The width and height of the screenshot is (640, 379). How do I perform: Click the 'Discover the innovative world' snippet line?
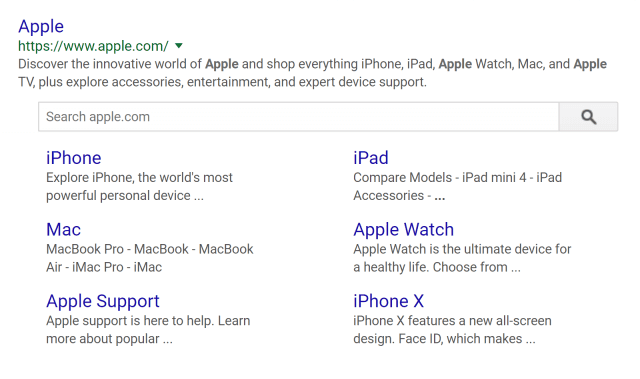click(x=312, y=64)
